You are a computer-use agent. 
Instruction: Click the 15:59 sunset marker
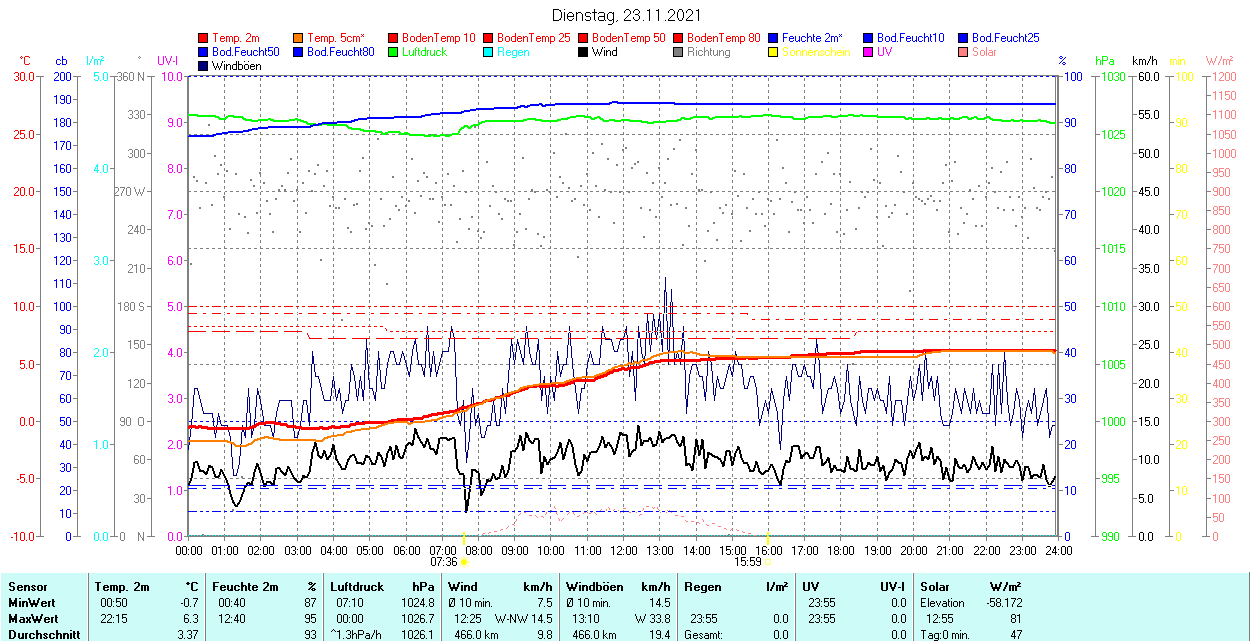pyautogui.click(x=748, y=562)
